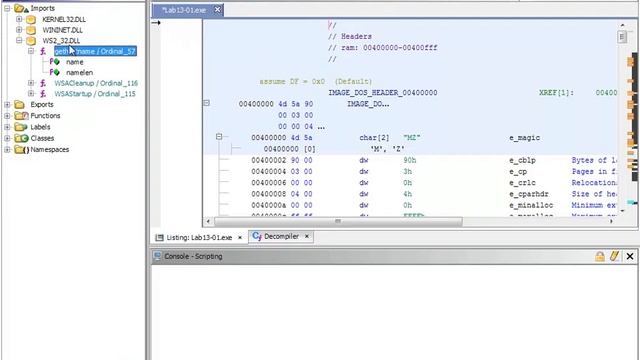Collapse the gethostname Ordinal_57 node

(x=31, y=51)
